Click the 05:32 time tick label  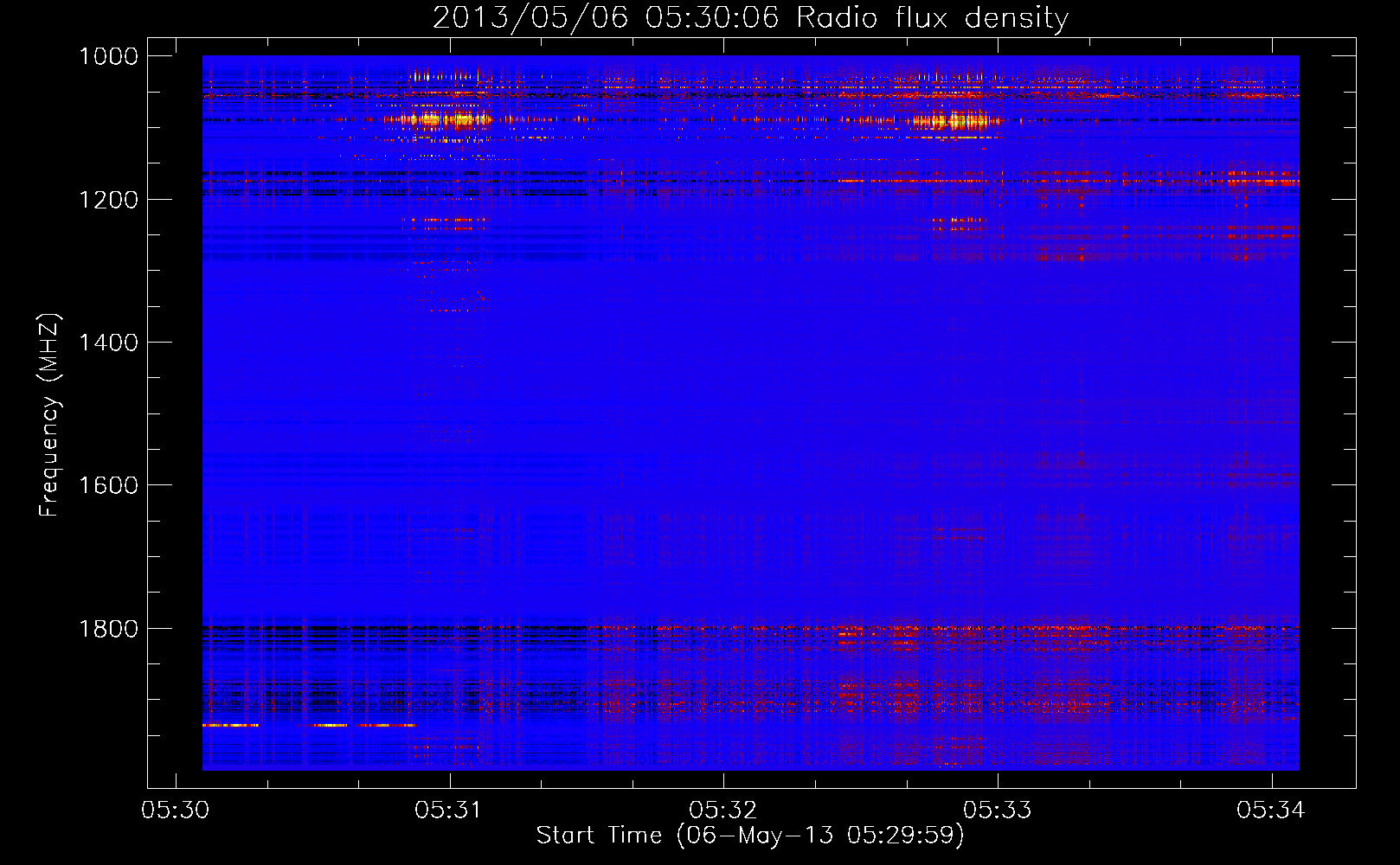point(722,810)
